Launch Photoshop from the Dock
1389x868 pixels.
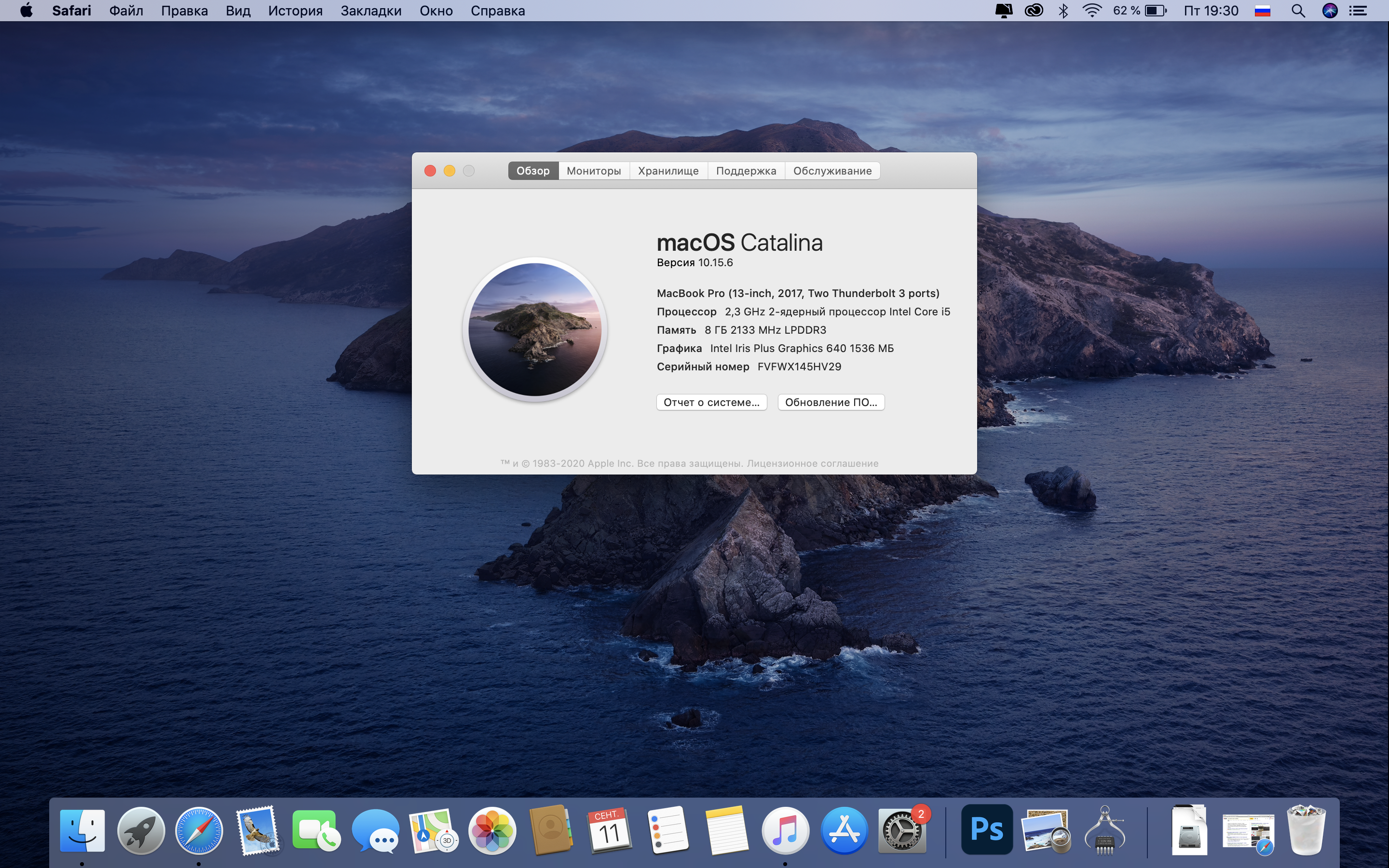pyautogui.click(x=987, y=829)
